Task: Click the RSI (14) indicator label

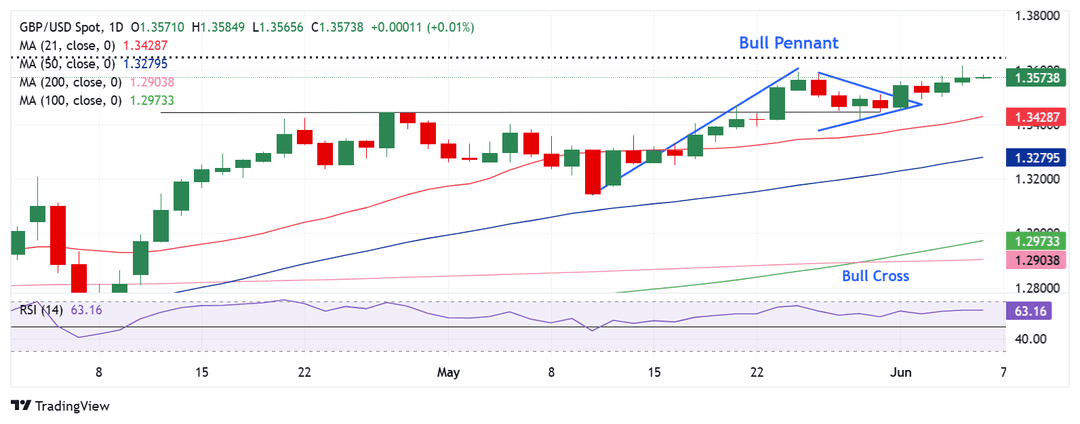Action: [38, 310]
